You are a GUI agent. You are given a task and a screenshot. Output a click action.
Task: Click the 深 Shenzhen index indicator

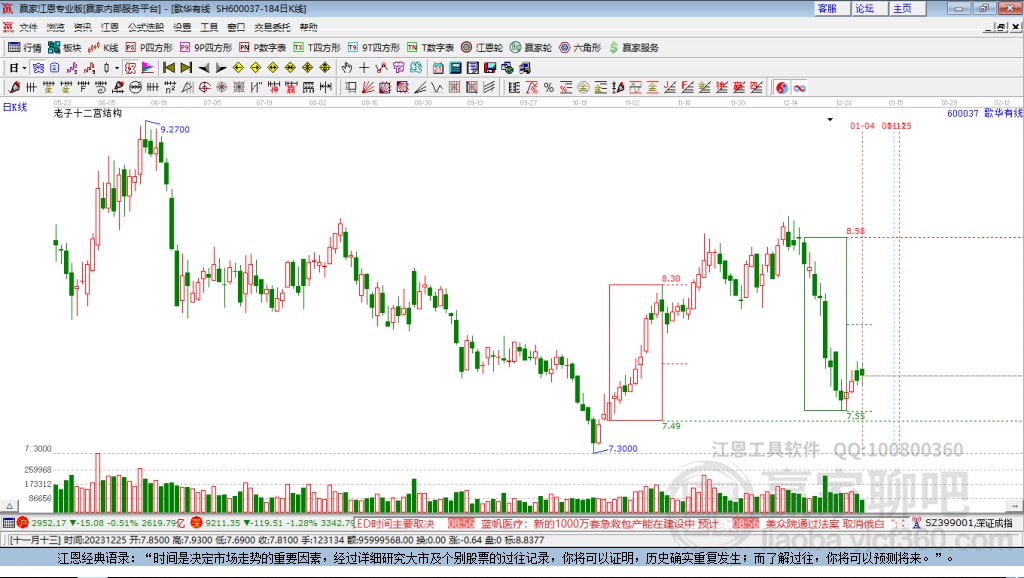point(197,522)
